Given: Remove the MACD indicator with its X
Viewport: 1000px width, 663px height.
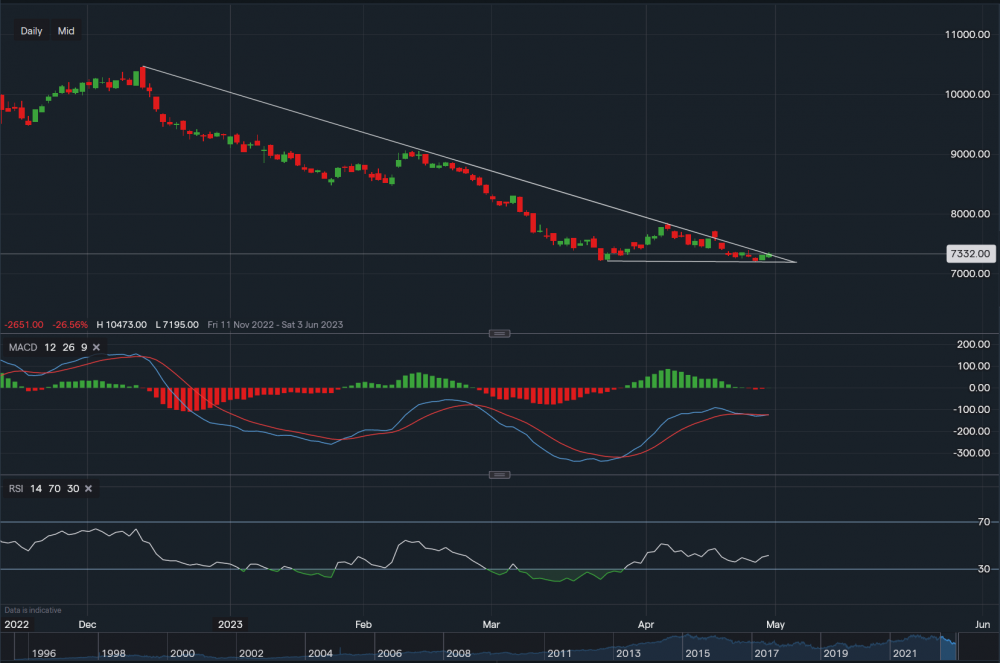Looking at the screenshot, I should pos(96,348).
